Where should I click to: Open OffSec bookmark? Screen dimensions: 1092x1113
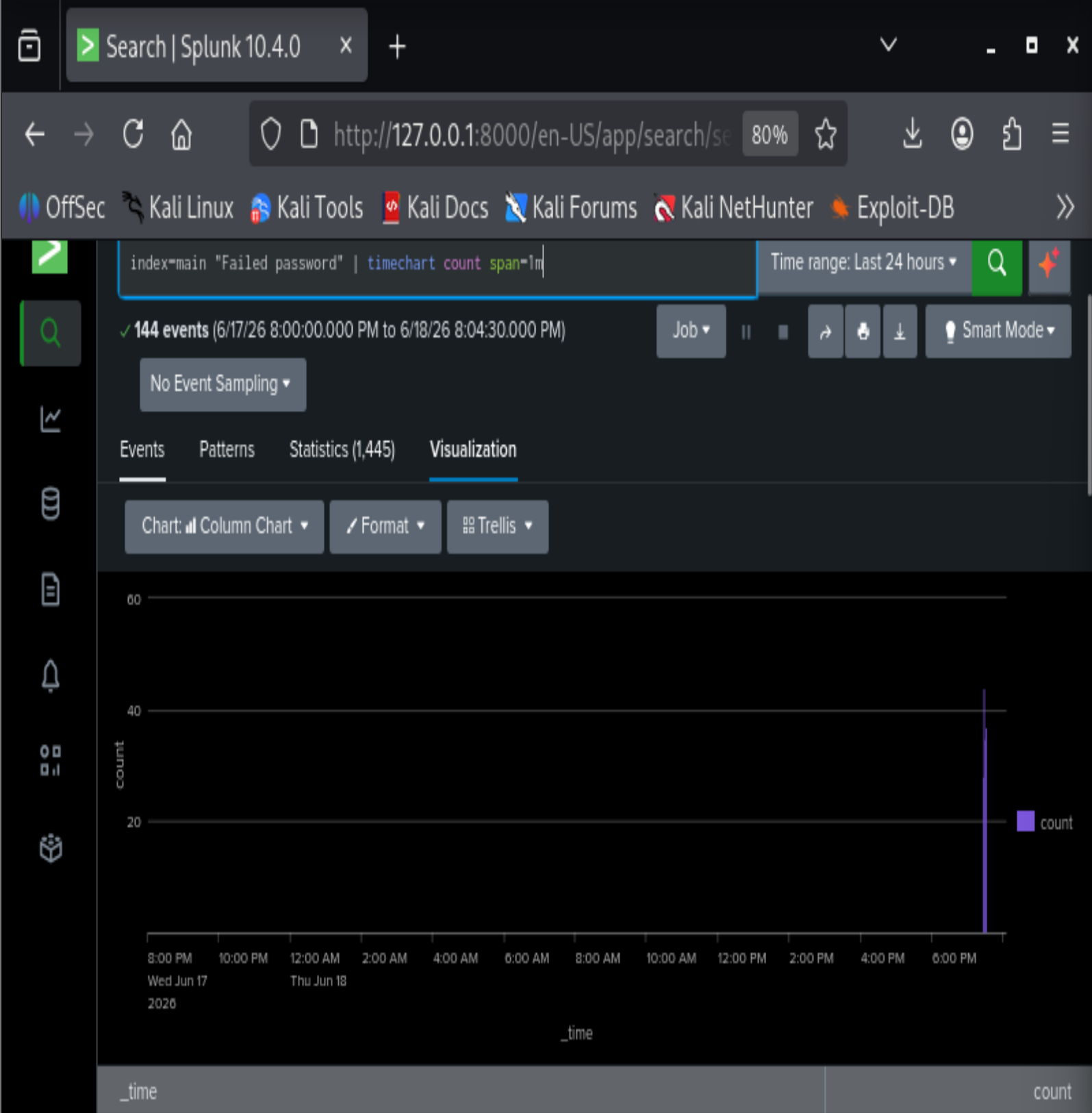pyautogui.click(x=62, y=207)
